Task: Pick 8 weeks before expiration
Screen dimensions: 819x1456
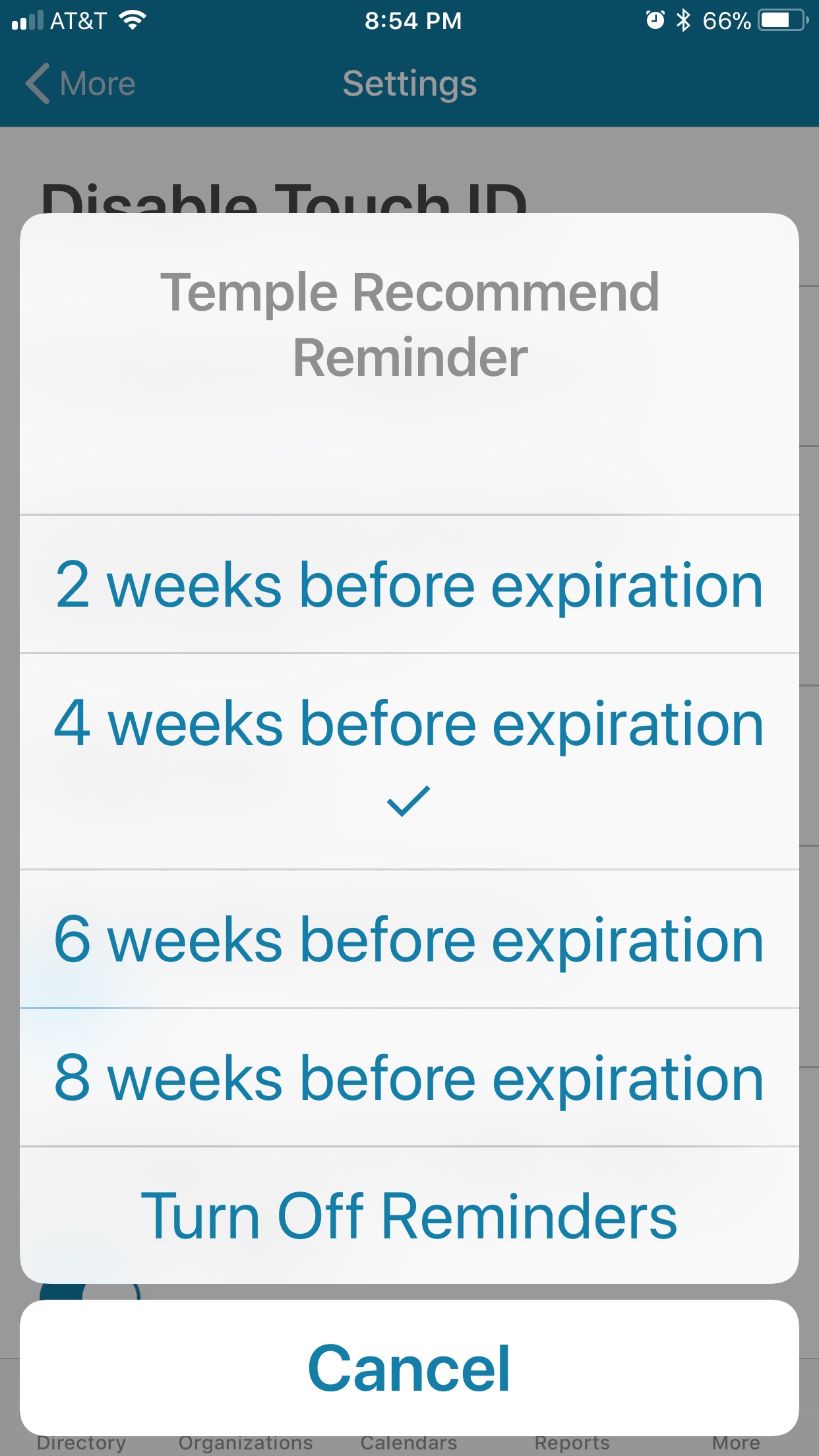Action: pos(409,1078)
